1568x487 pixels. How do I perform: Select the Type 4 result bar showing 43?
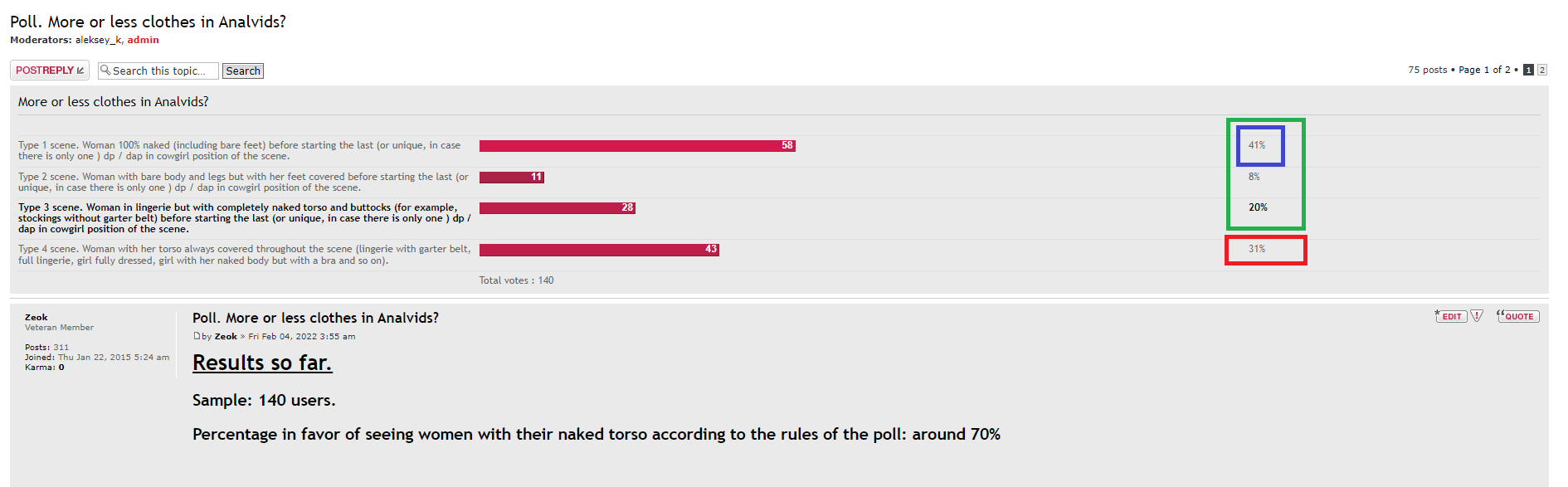(599, 249)
